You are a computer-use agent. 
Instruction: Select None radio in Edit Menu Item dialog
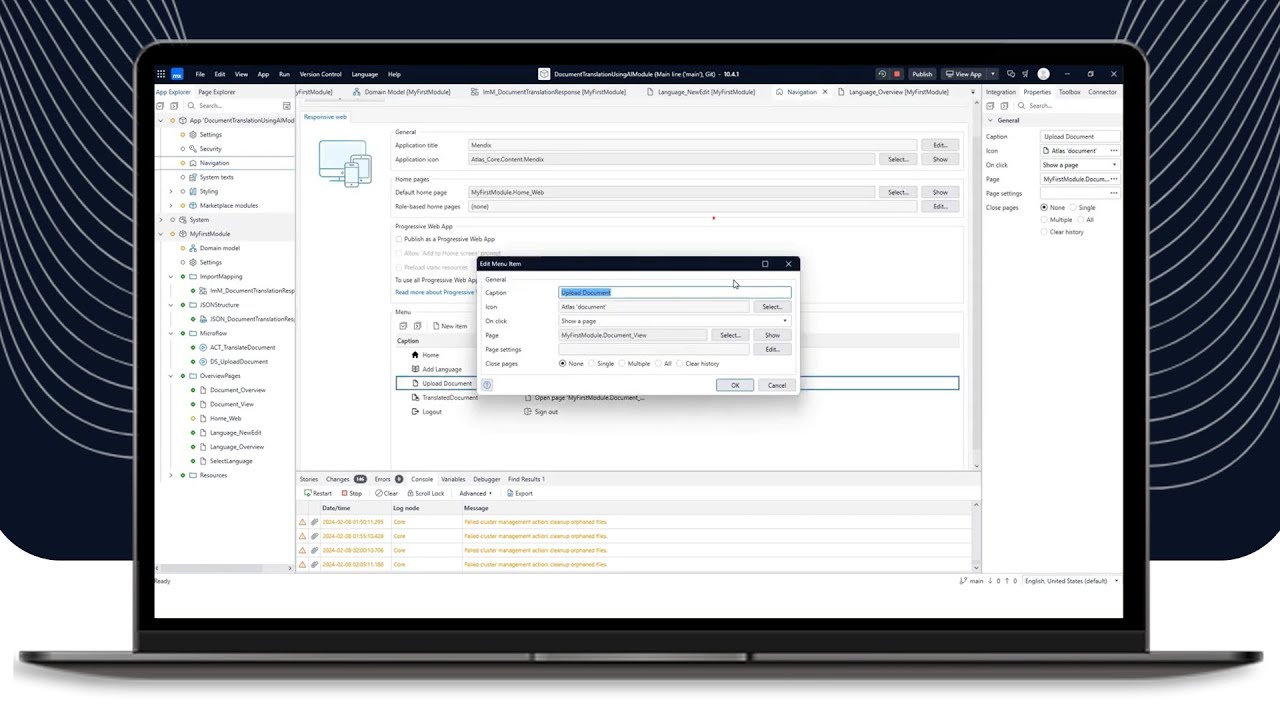(x=563, y=364)
